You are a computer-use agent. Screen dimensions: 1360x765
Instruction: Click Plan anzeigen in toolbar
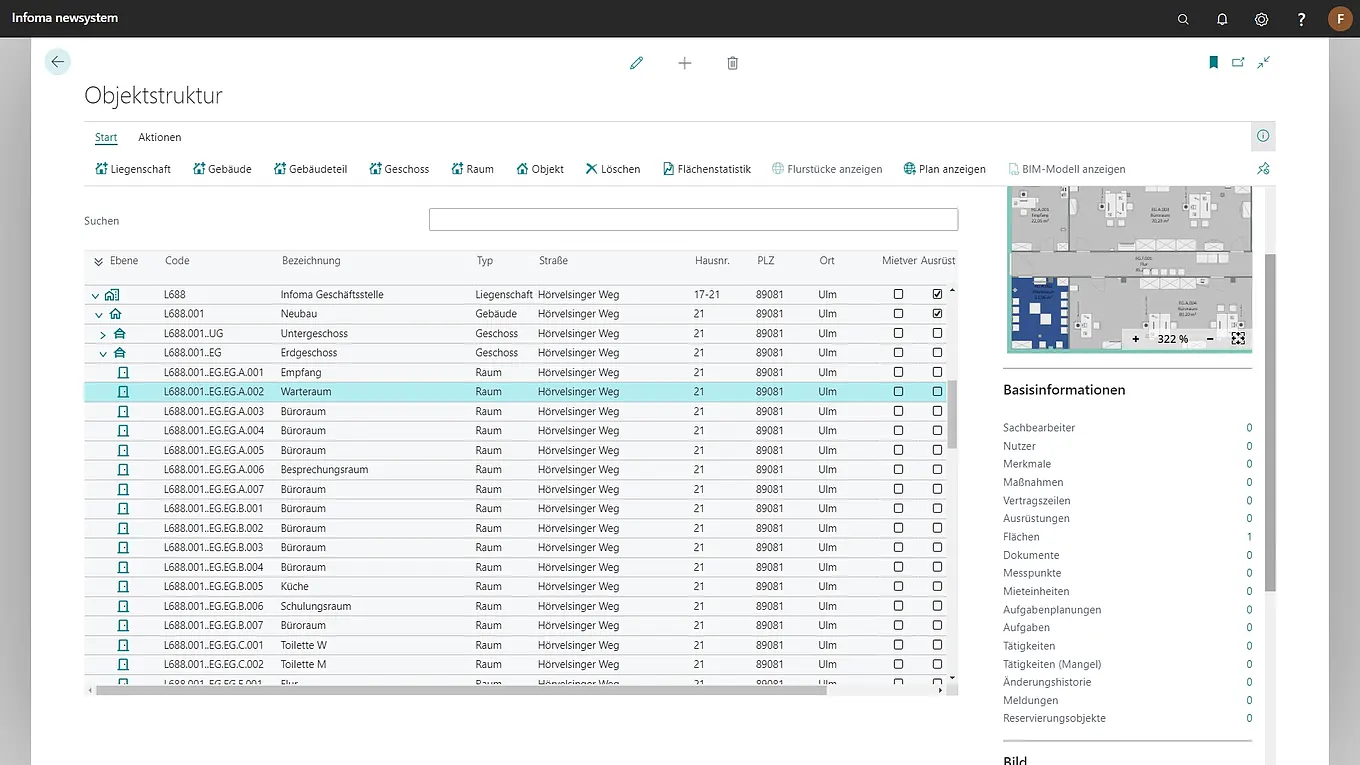[944, 169]
